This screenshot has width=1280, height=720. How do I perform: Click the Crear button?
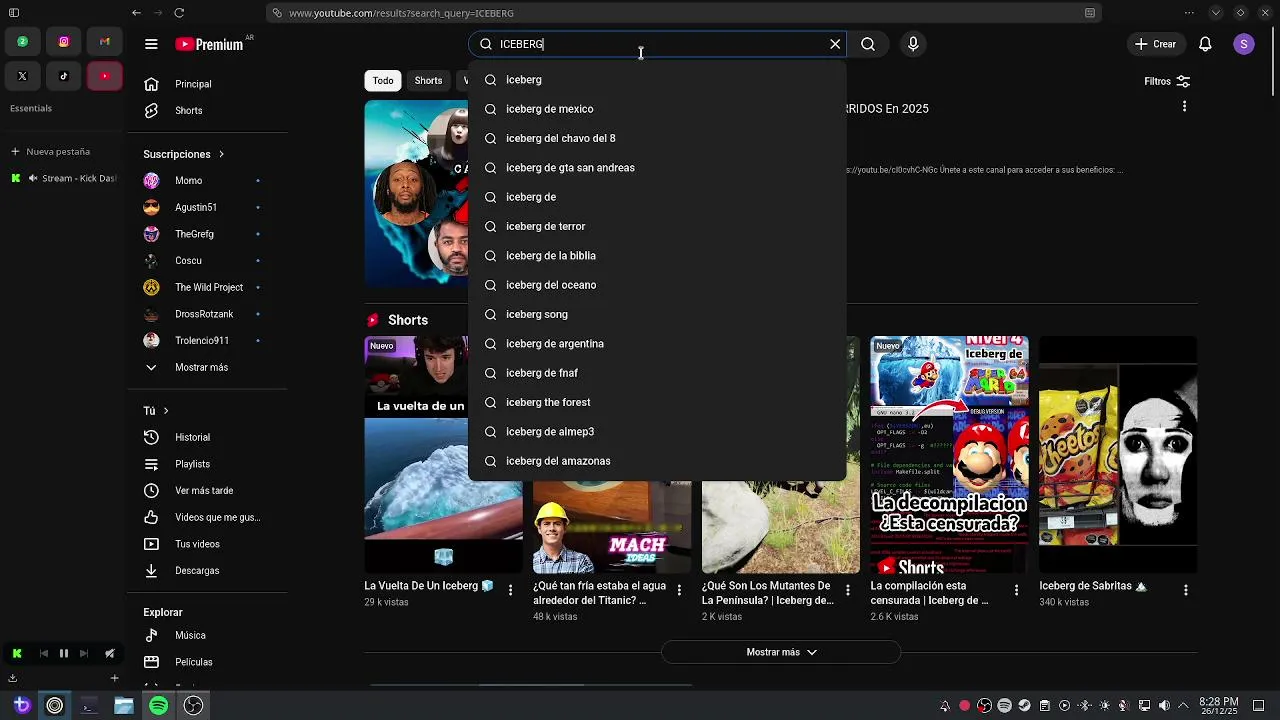(x=1155, y=44)
